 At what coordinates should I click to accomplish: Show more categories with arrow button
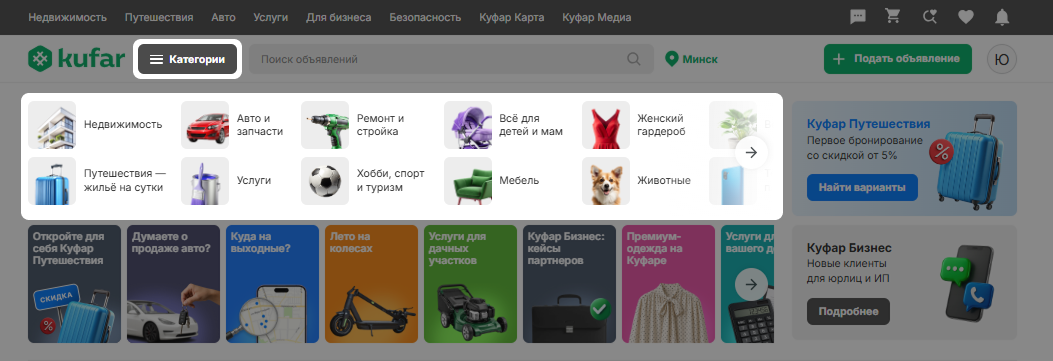click(x=751, y=152)
